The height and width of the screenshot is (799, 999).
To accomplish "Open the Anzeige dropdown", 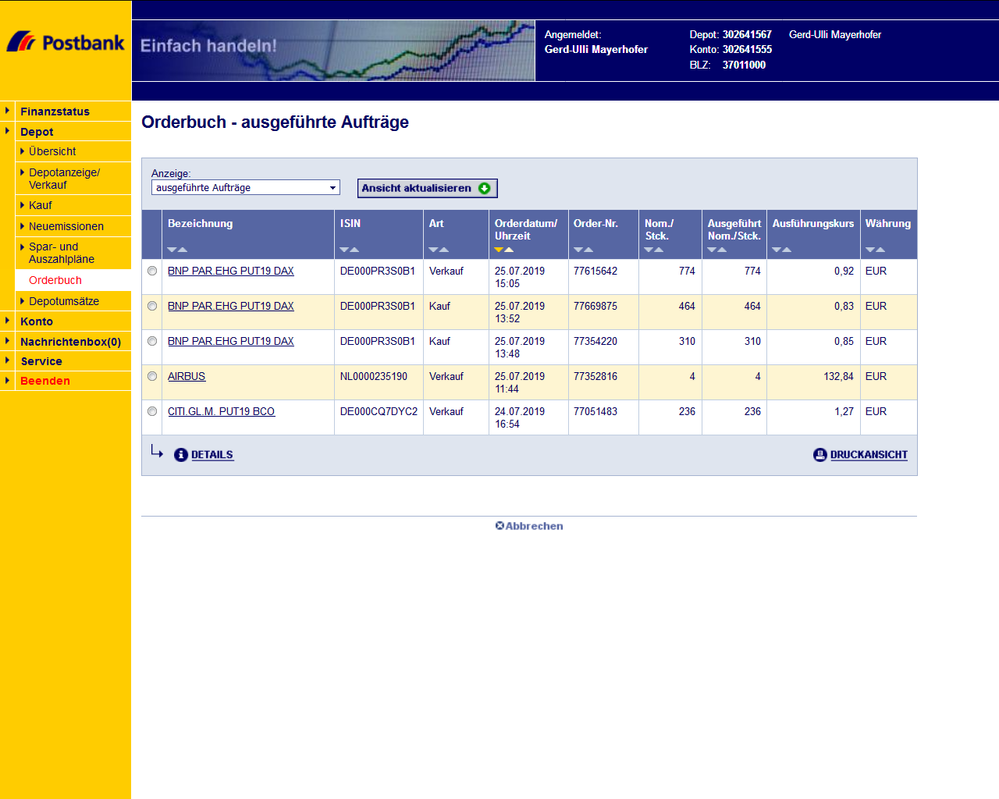I will 245,188.
